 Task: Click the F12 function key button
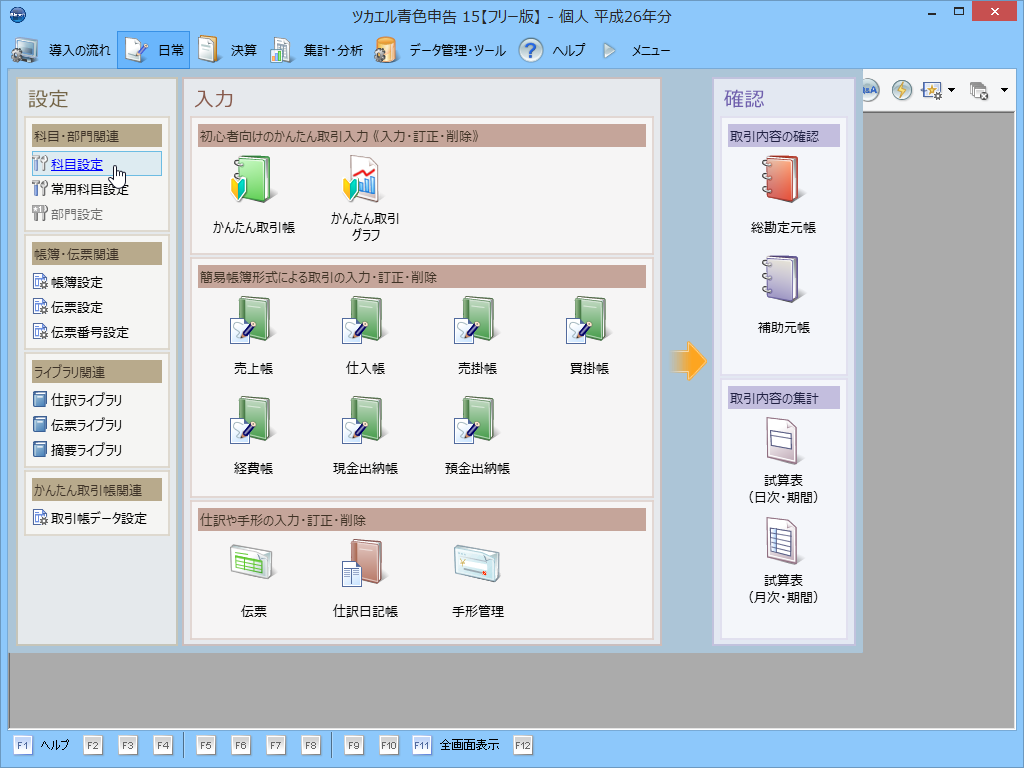[522, 745]
